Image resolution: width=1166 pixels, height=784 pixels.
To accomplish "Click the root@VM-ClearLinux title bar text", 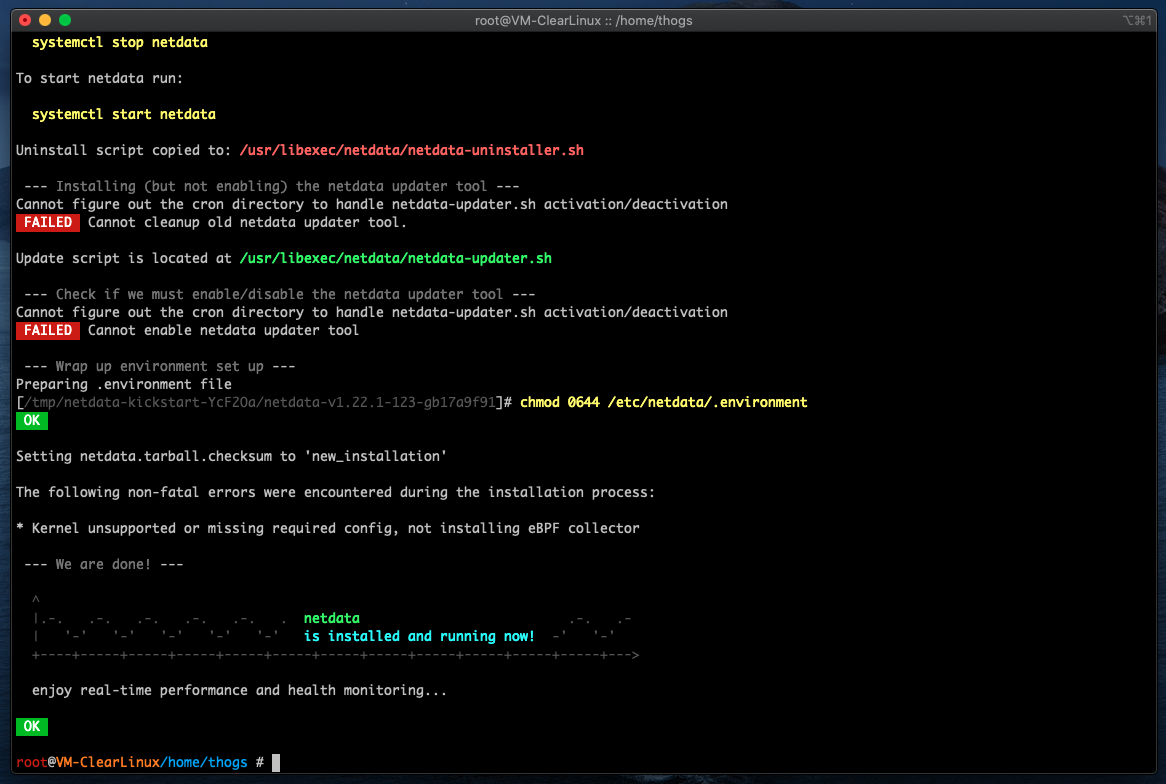I will (583, 20).
